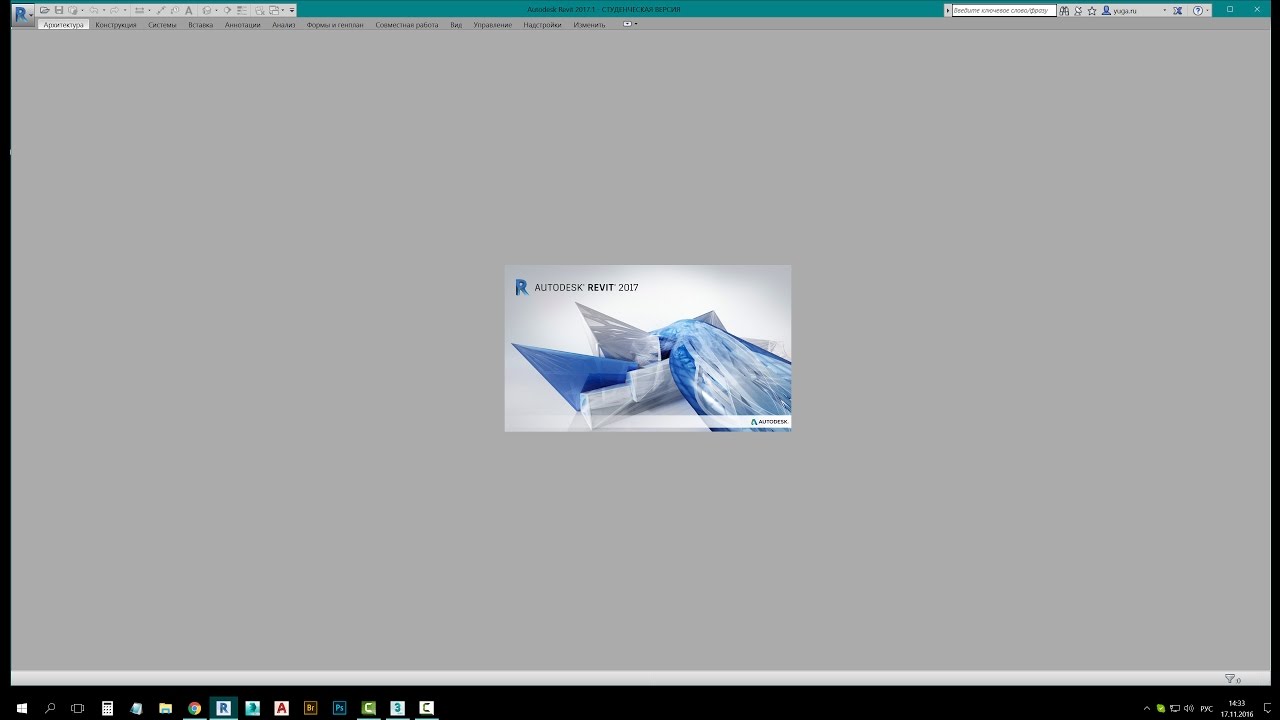Screen dimensions: 1280x720
Task: Click the Help question mark icon
Action: [1198, 10]
